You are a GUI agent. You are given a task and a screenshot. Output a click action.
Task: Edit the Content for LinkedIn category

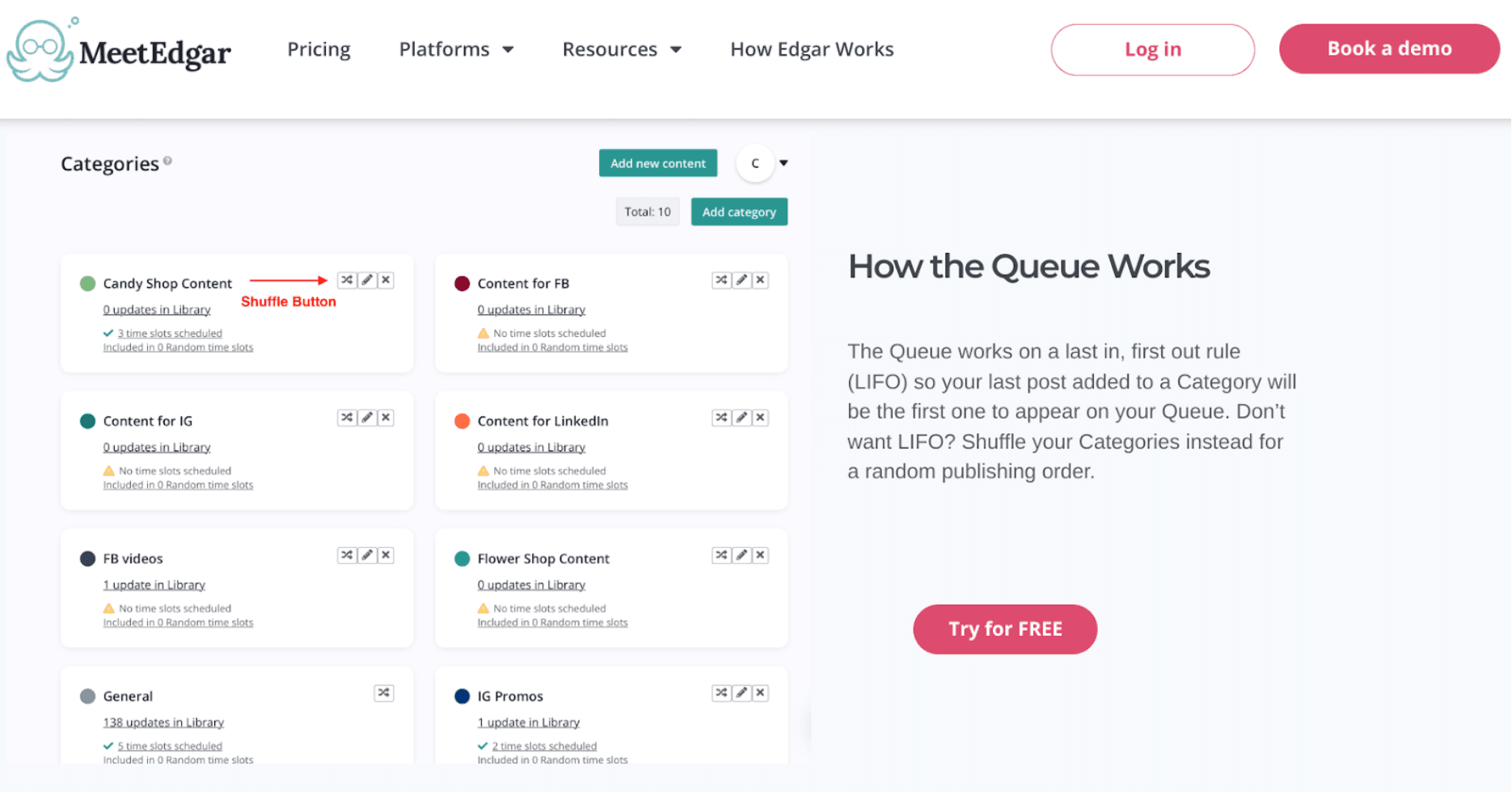click(741, 417)
